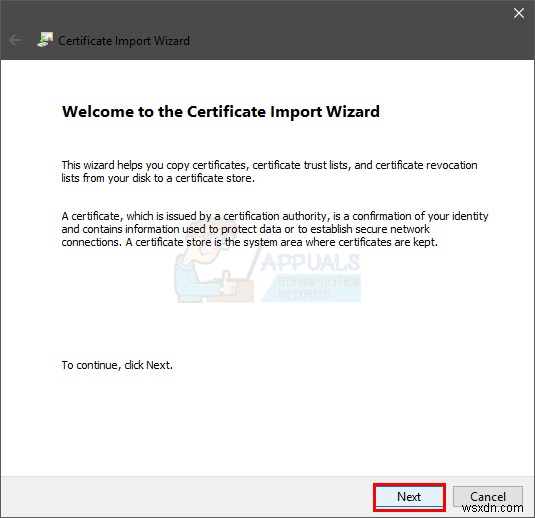The image size is (535, 518).
Task: Click the Next button
Action: 409,497
